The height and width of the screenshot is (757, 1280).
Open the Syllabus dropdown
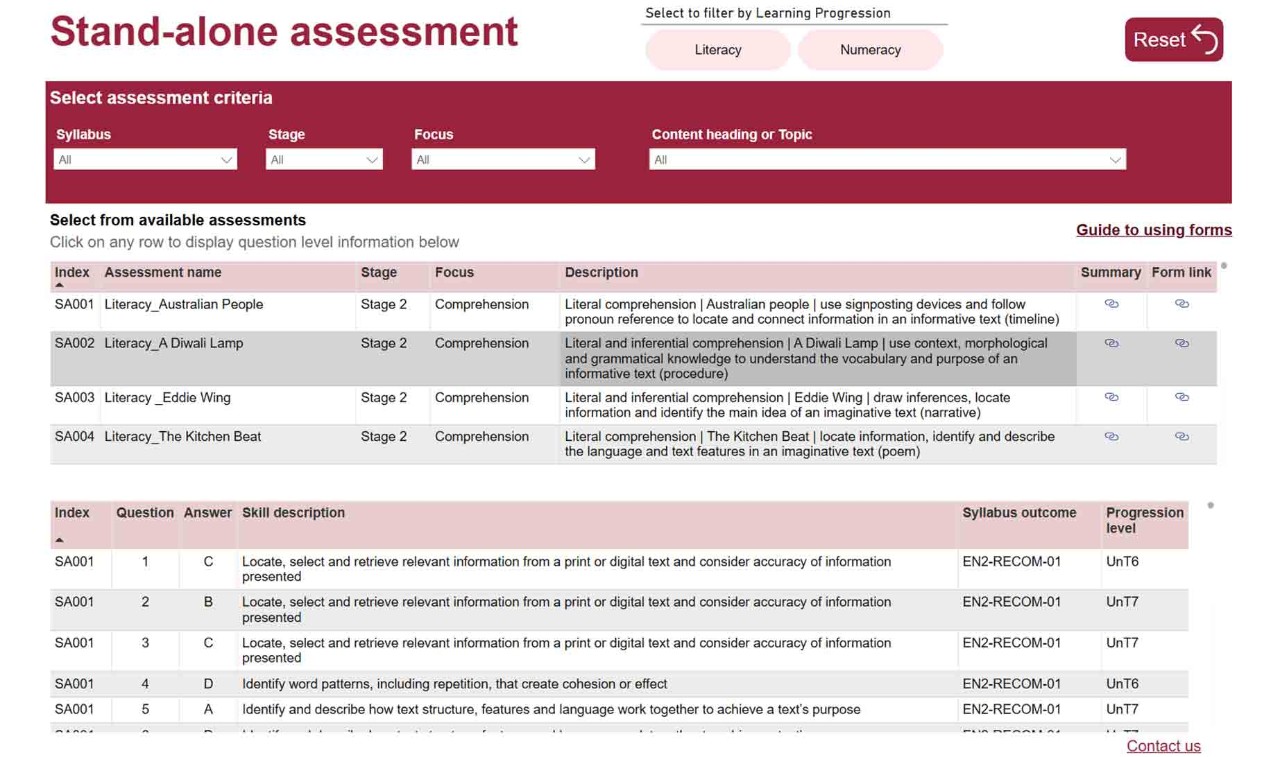[x=145, y=160]
